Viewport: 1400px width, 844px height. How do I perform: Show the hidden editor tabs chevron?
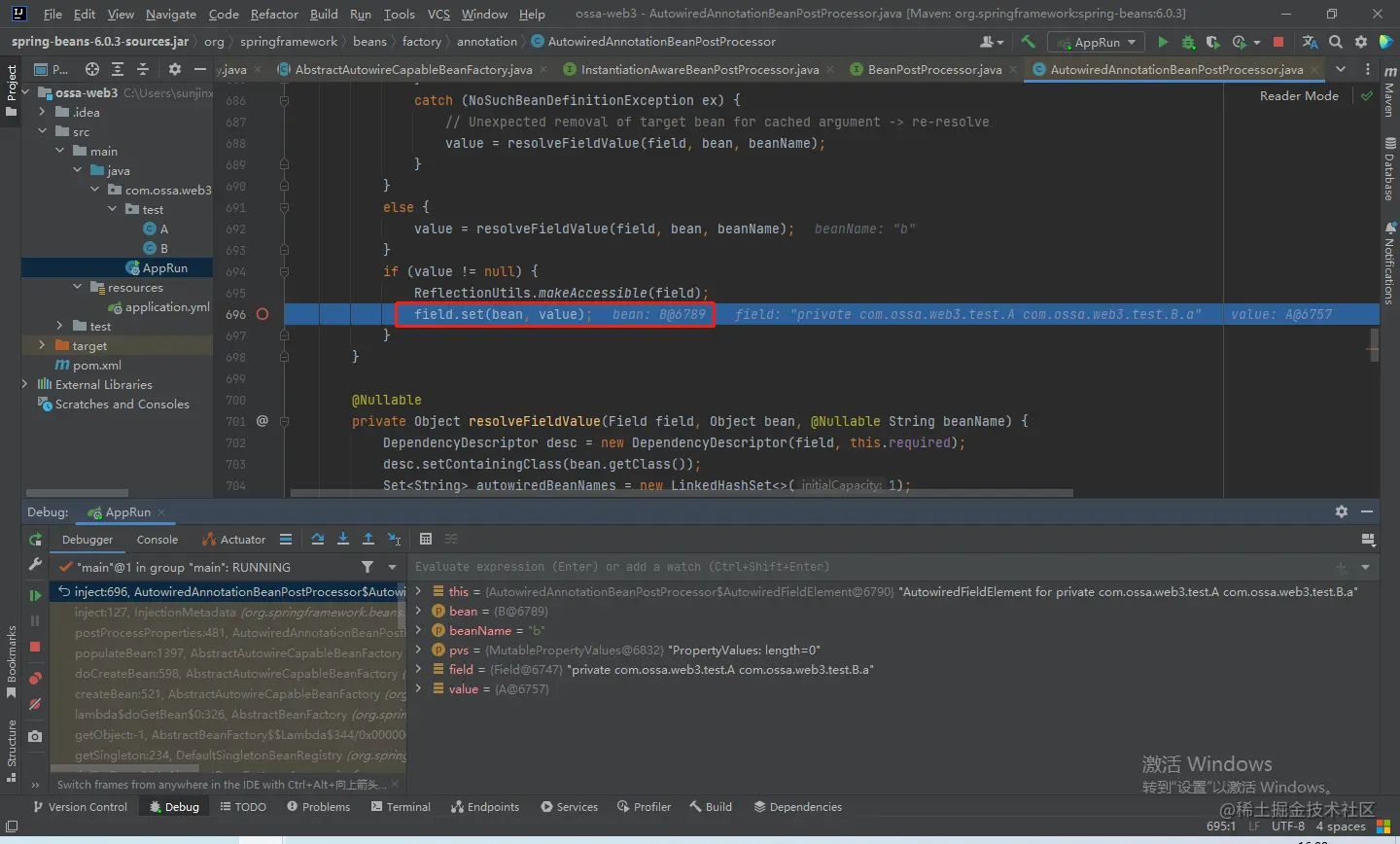(1341, 69)
